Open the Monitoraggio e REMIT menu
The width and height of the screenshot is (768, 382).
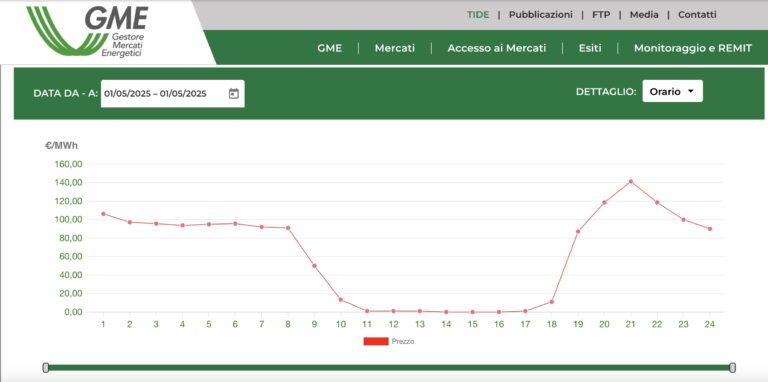pyautogui.click(x=693, y=48)
